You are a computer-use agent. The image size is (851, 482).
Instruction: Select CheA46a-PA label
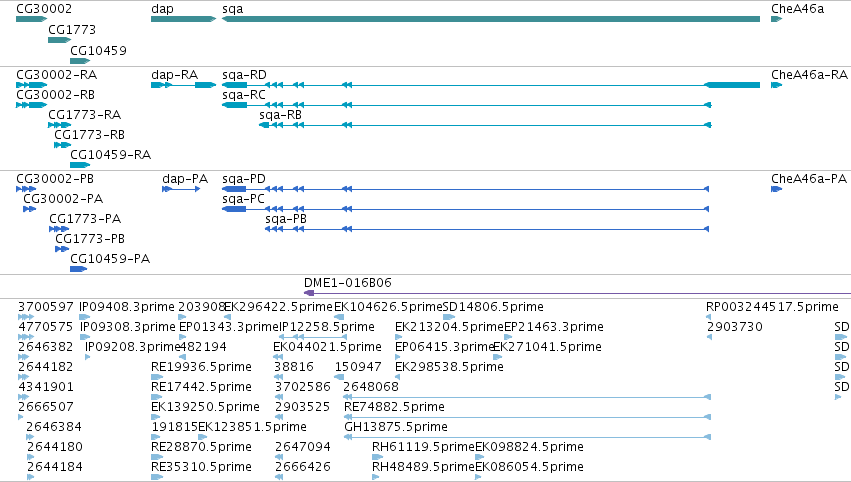[x=809, y=179]
